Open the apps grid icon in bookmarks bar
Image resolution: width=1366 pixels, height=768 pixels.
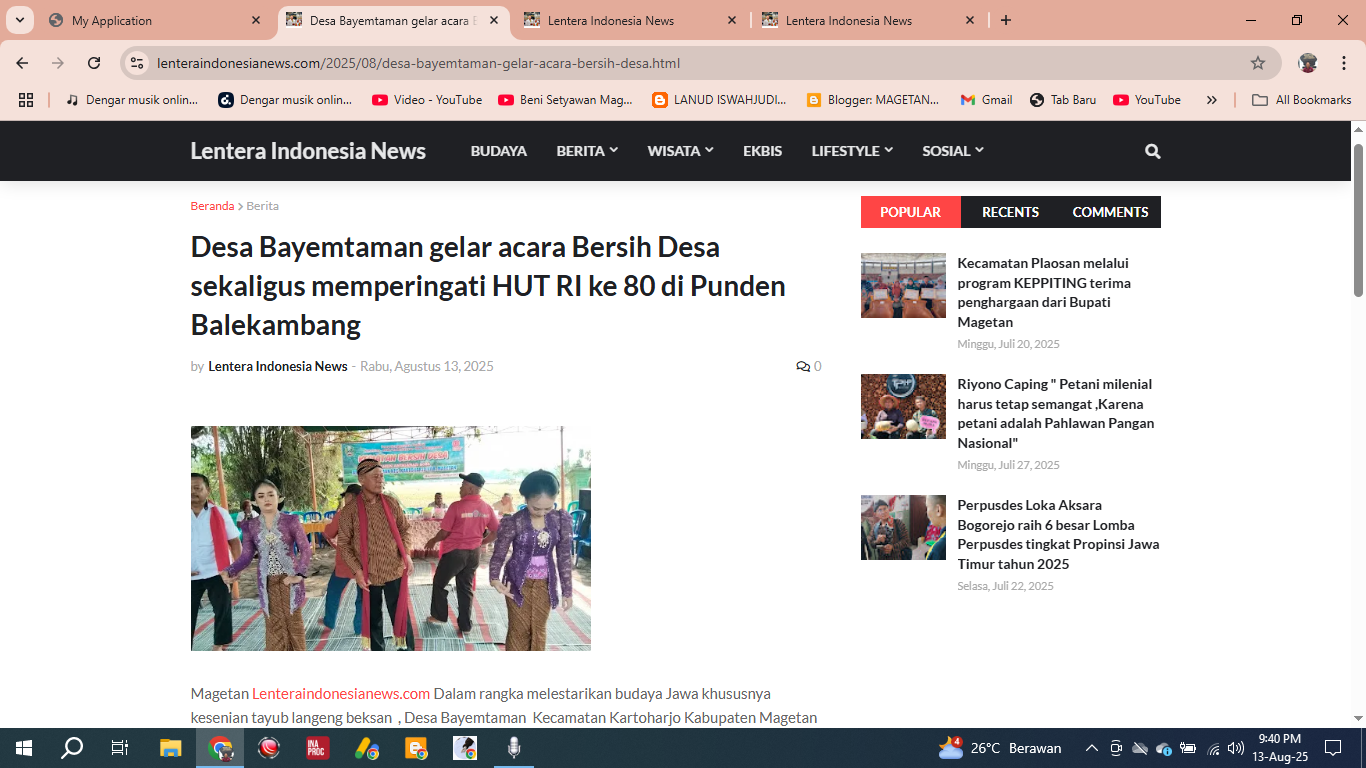click(x=26, y=100)
